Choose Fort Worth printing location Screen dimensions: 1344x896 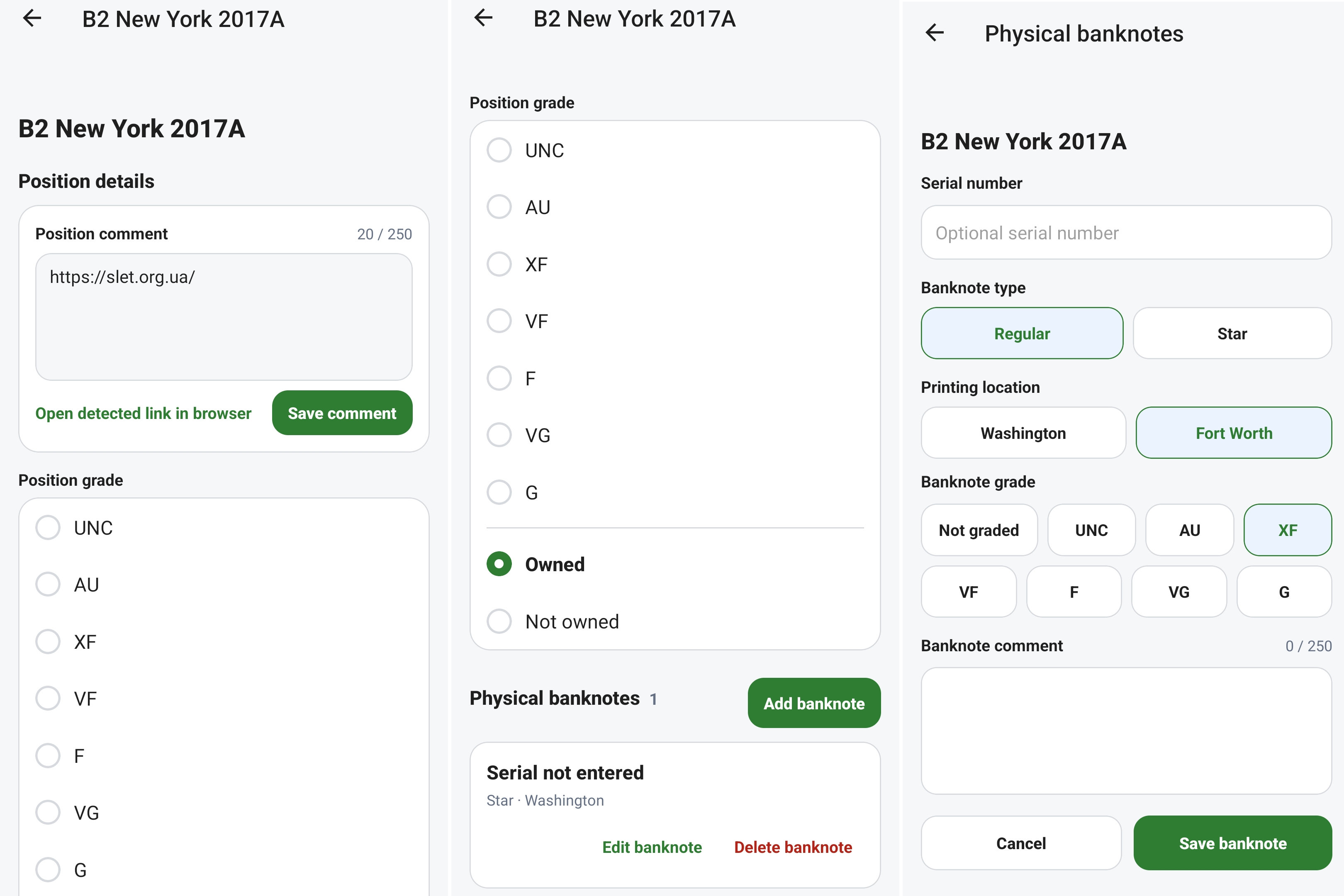click(x=1234, y=433)
